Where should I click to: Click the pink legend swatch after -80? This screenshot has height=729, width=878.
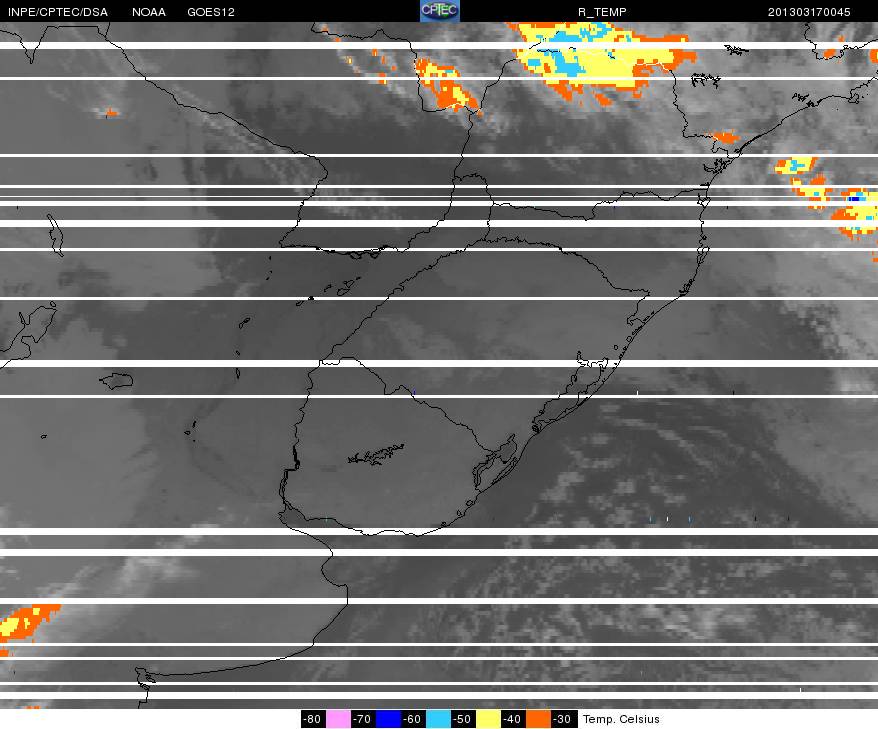(338, 719)
